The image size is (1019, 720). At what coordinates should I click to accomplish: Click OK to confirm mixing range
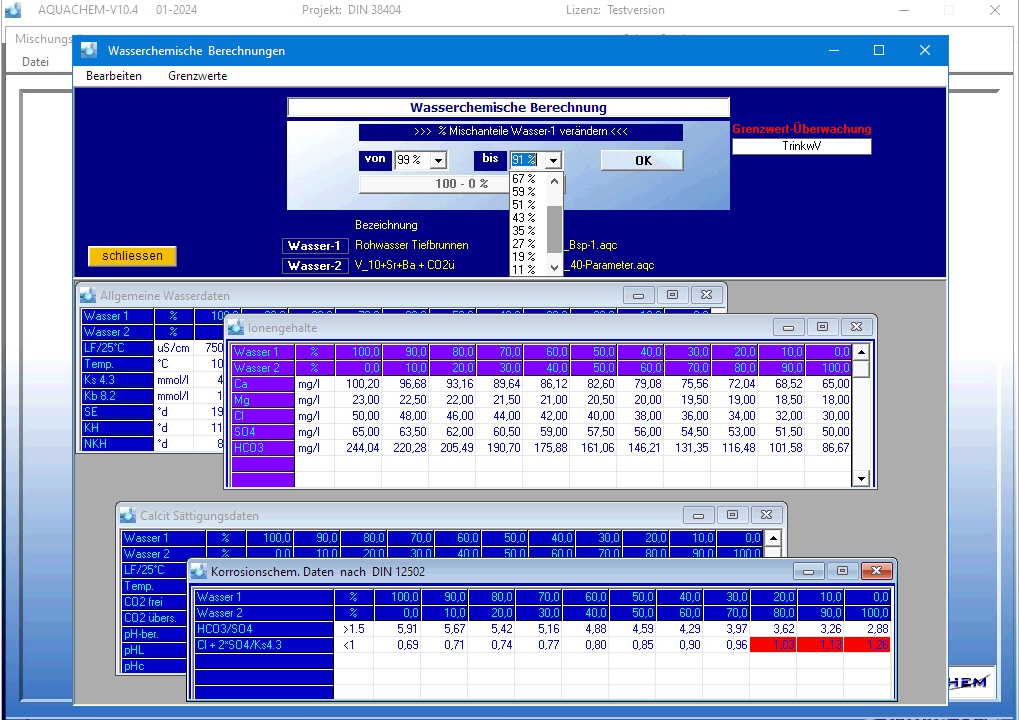tap(642, 161)
